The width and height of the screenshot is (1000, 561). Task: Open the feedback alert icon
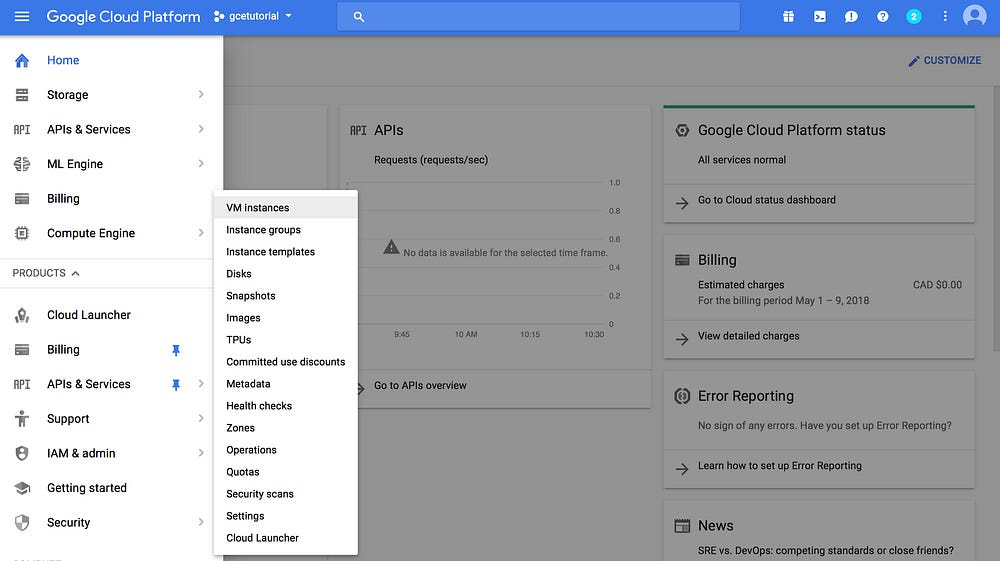pyautogui.click(x=851, y=17)
